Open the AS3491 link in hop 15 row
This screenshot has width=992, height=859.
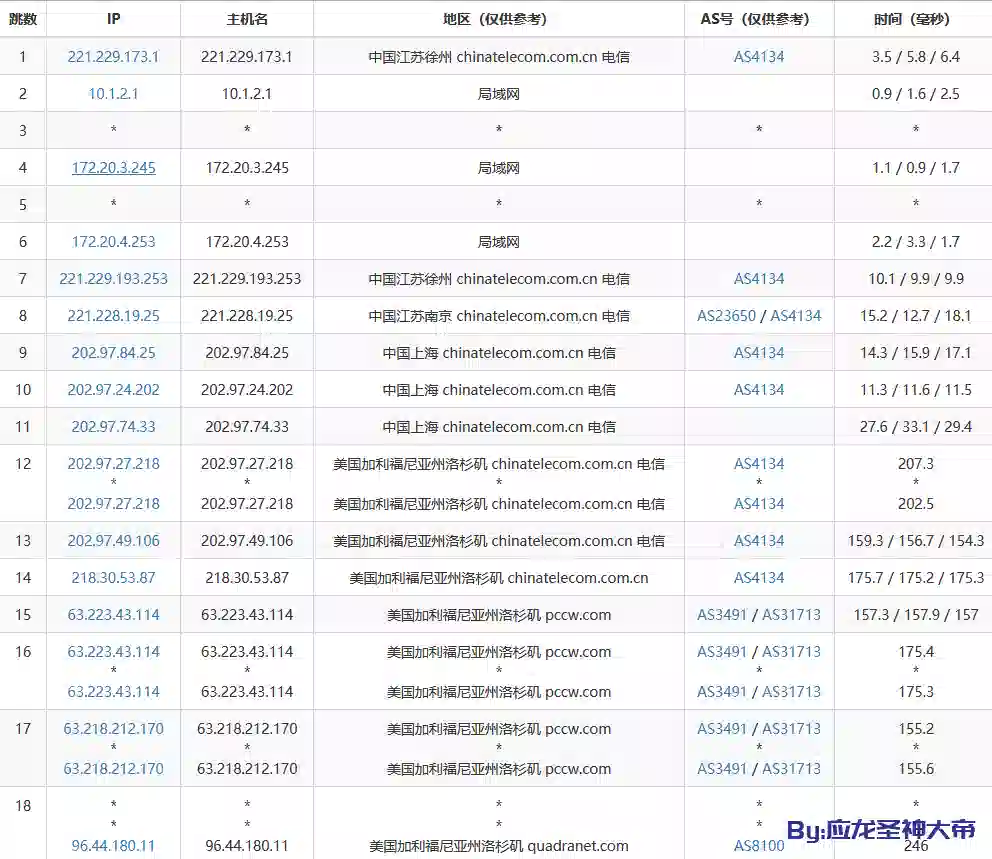point(722,615)
